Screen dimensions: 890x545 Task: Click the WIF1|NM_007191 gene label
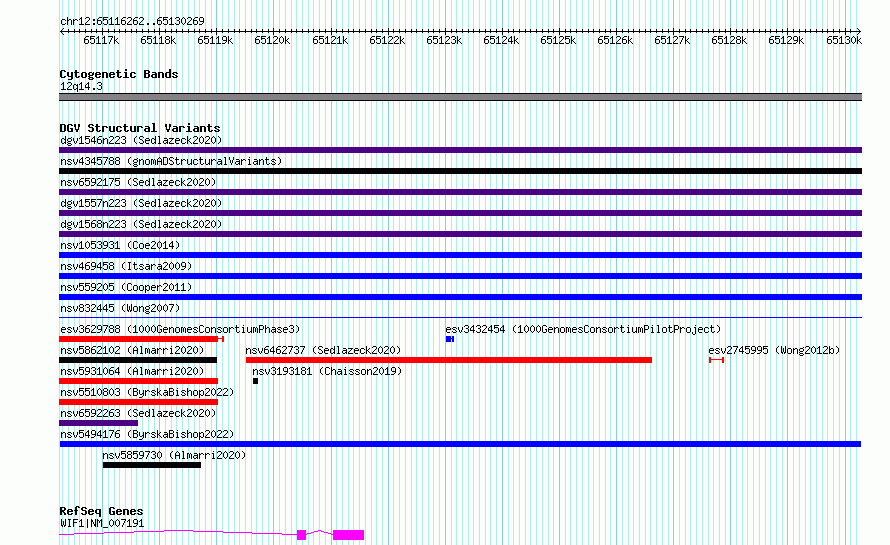coord(102,523)
